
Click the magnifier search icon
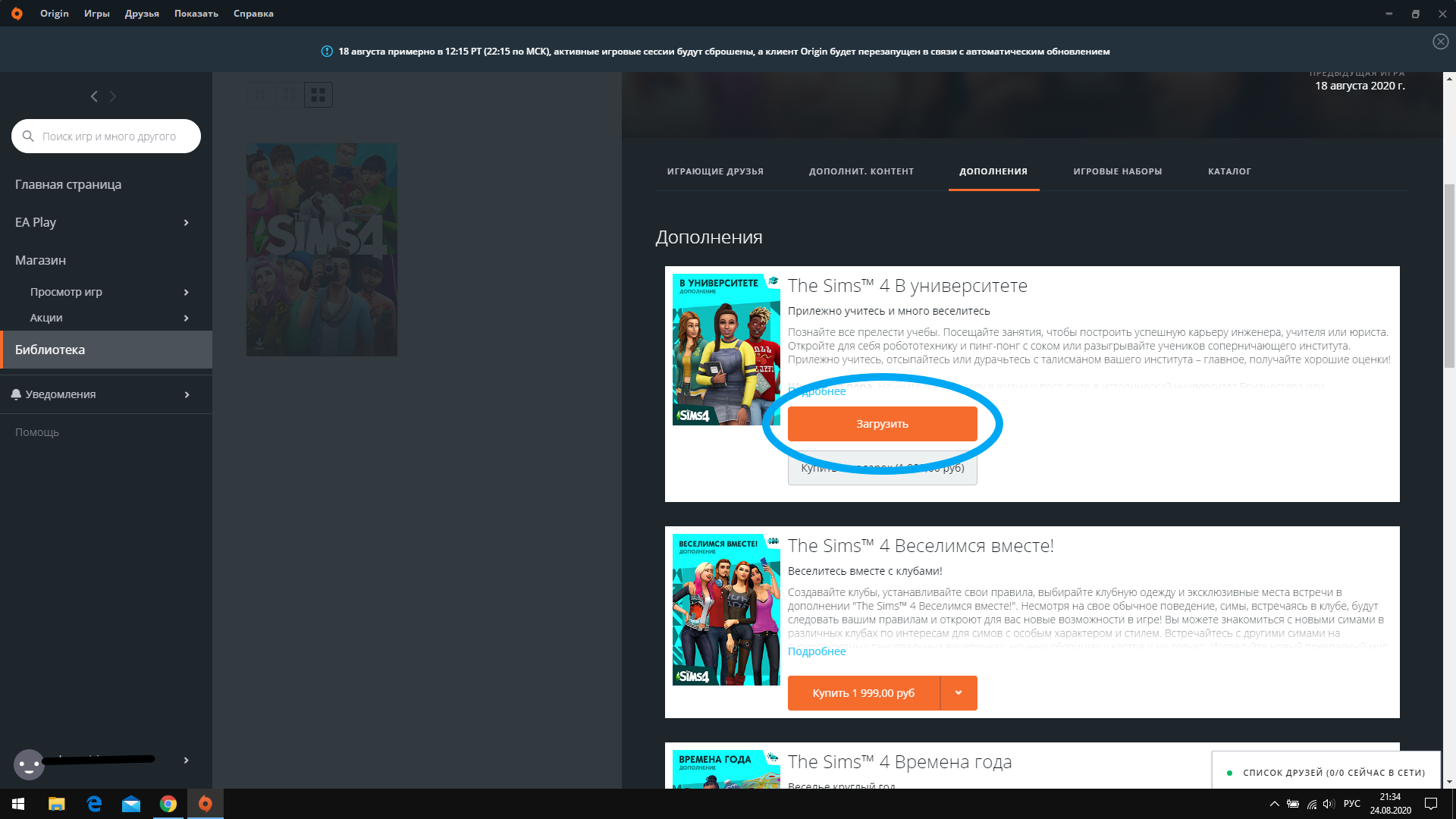[x=28, y=136]
